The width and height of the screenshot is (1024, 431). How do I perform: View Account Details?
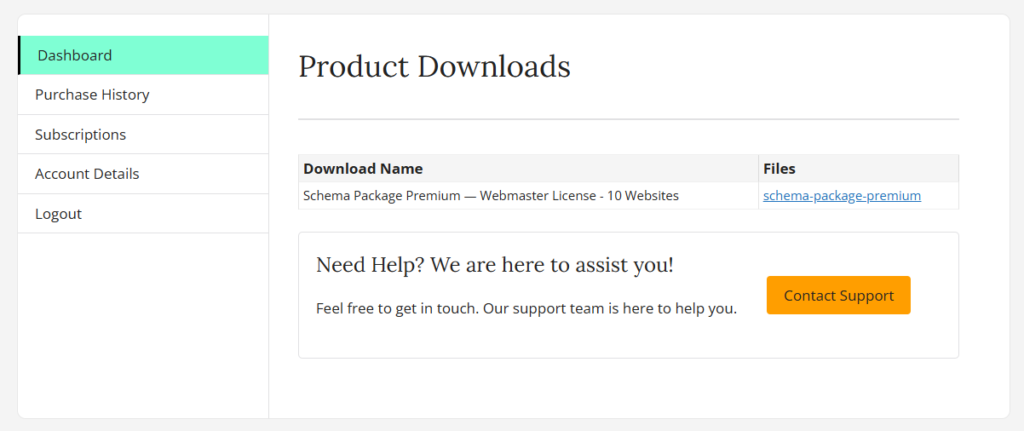pyautogui.click(x=87, y=174)
